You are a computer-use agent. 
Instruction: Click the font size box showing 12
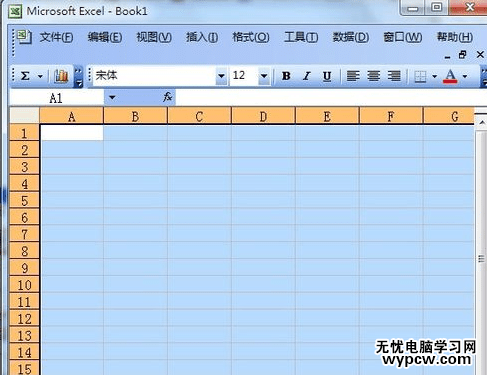(244, 76)
